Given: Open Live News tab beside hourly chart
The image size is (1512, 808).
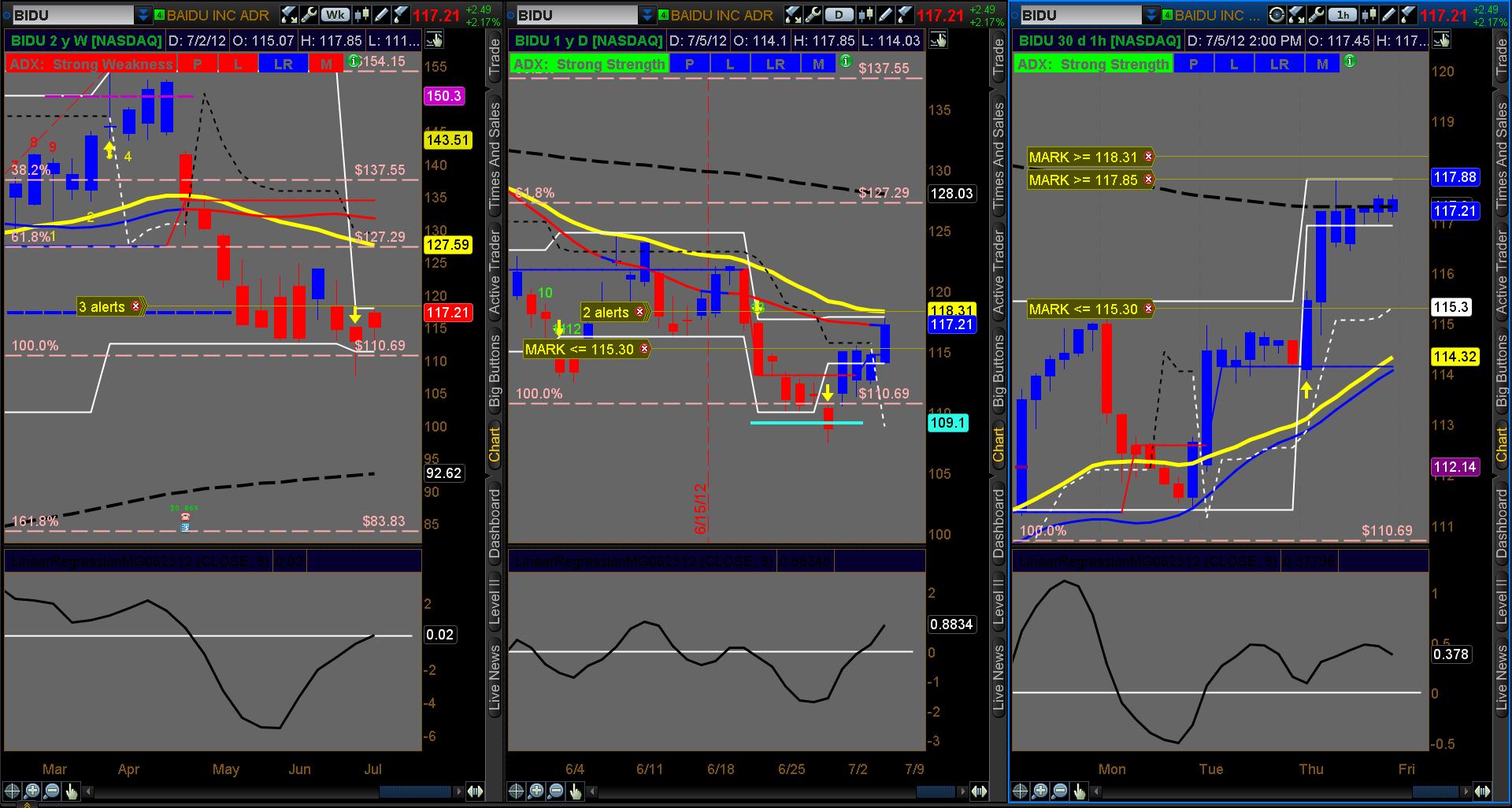Looking at the screenshot, I should pyautogui.click(x=1503, y=679).
